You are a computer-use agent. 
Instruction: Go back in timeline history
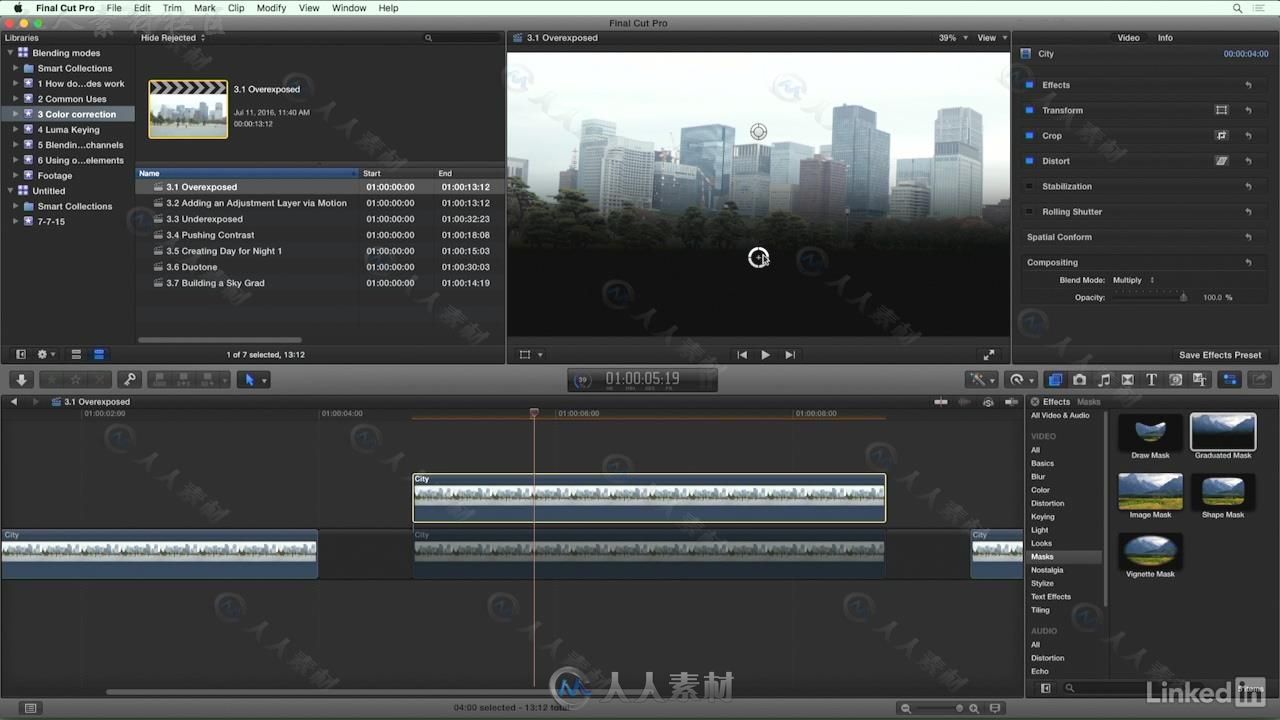(x=14, y=402)
